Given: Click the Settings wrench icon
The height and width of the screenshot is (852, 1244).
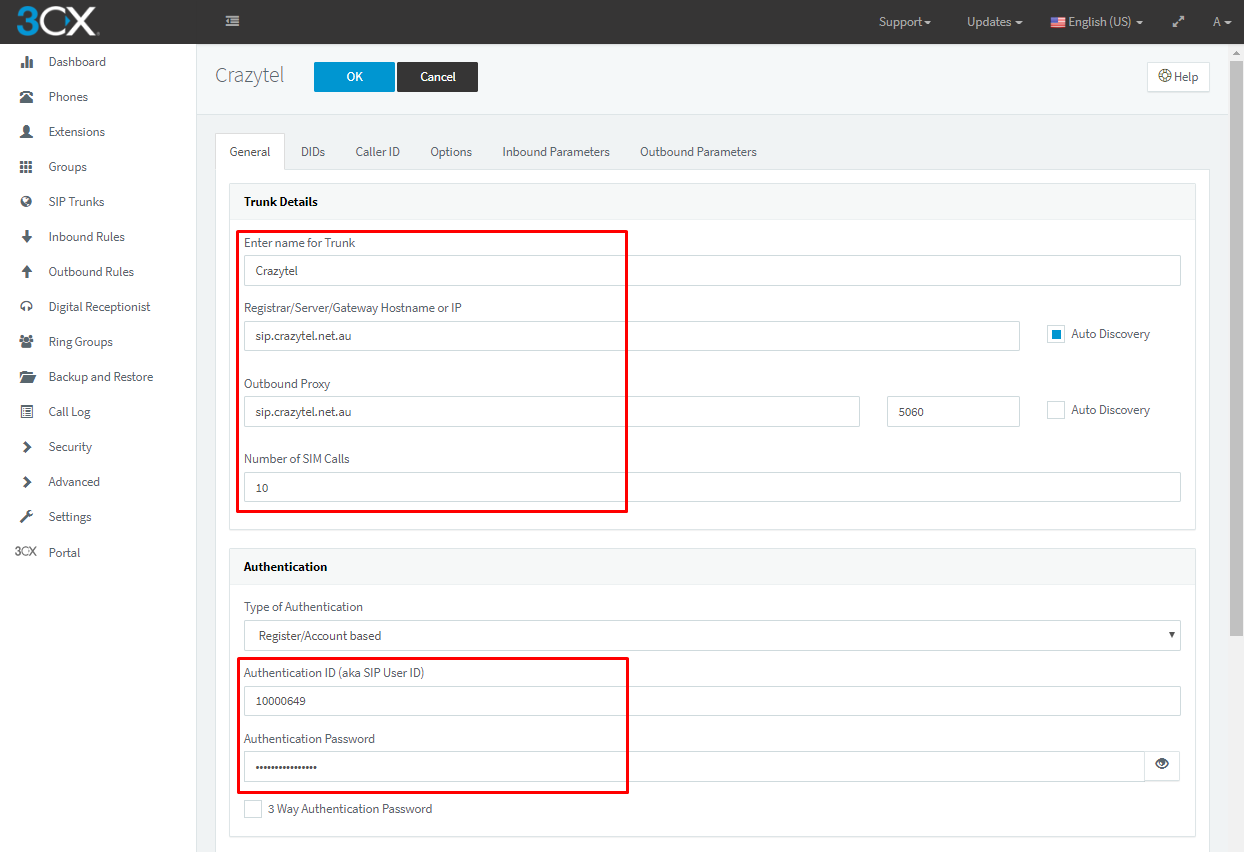Looking at the screenshot, I should [x=27, y=517].
